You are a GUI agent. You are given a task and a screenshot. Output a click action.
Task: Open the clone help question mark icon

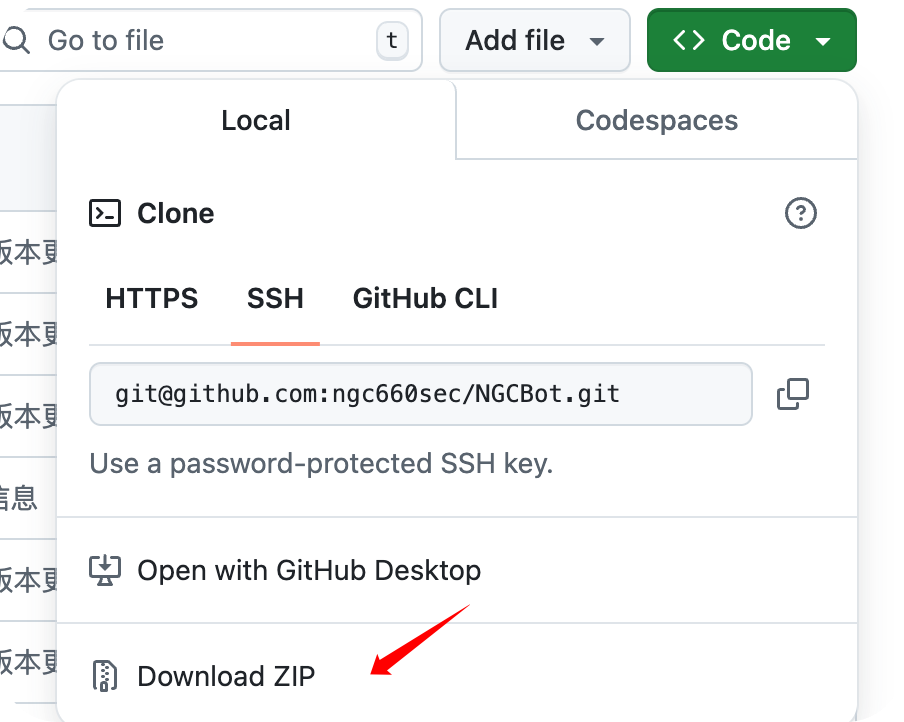point(801,213)
